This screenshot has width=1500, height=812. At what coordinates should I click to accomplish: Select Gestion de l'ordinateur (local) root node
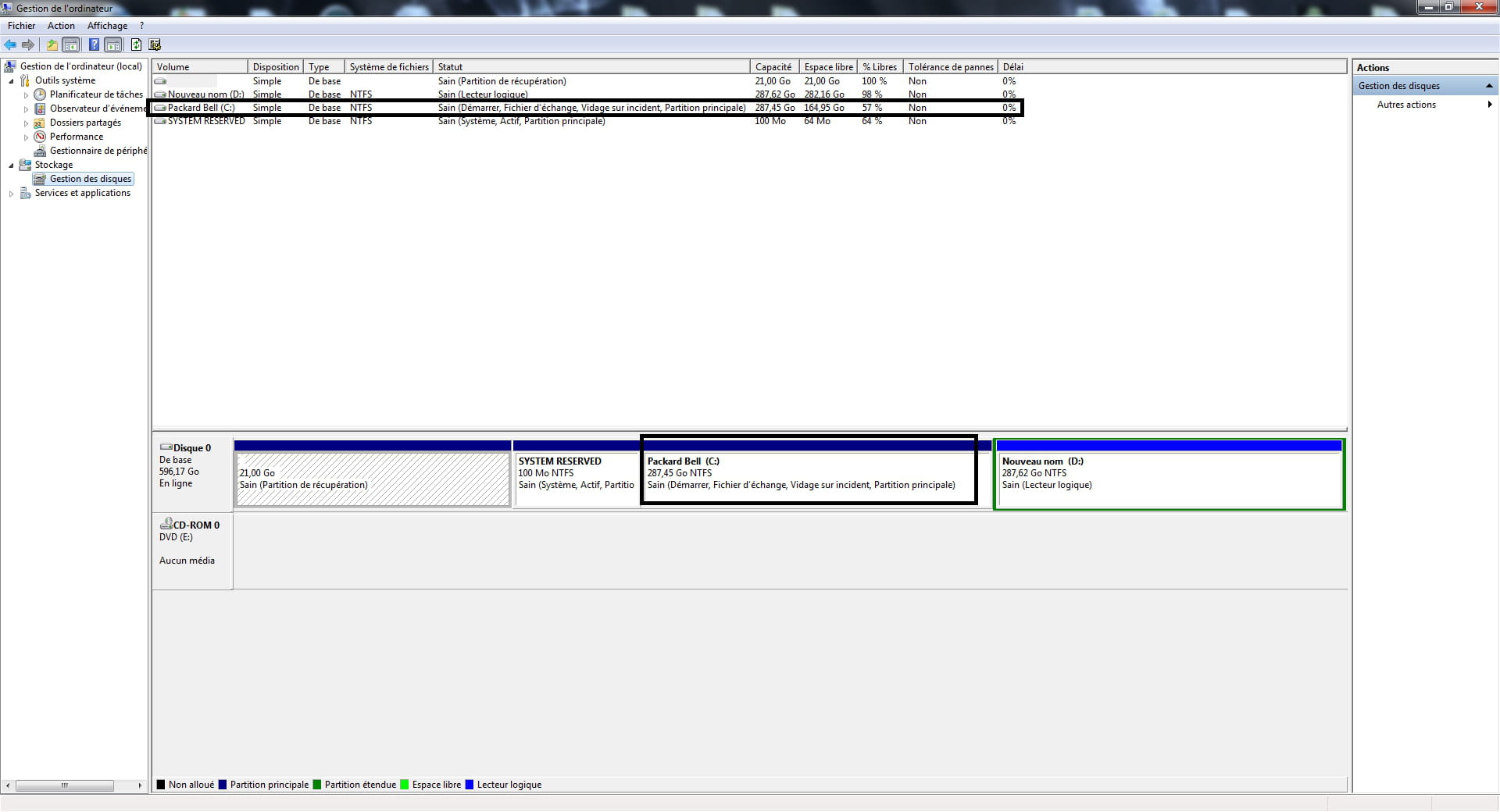coord(81,66)
